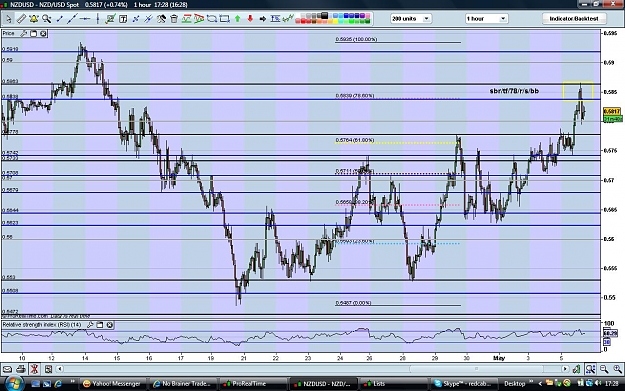Select the black right arrow marker
The image size is (625, 391).
(x=263, y=19)
